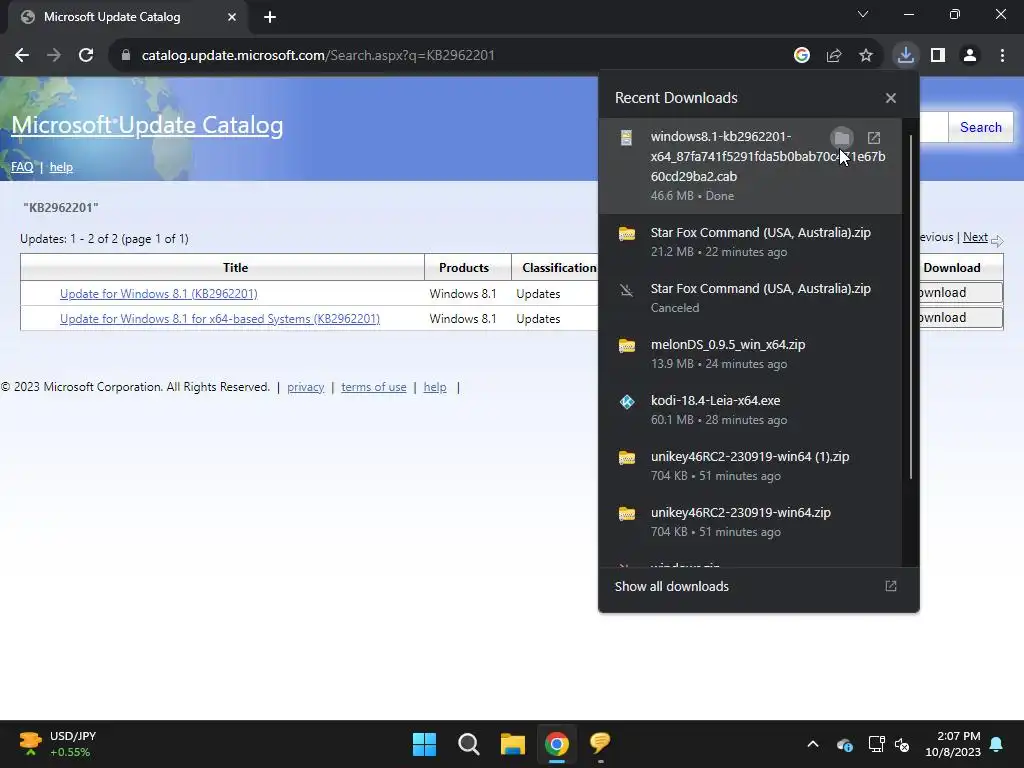Select the canceled Star Fox Command download
Screen dimensions: 1024x768
click(x=750, y=298)
